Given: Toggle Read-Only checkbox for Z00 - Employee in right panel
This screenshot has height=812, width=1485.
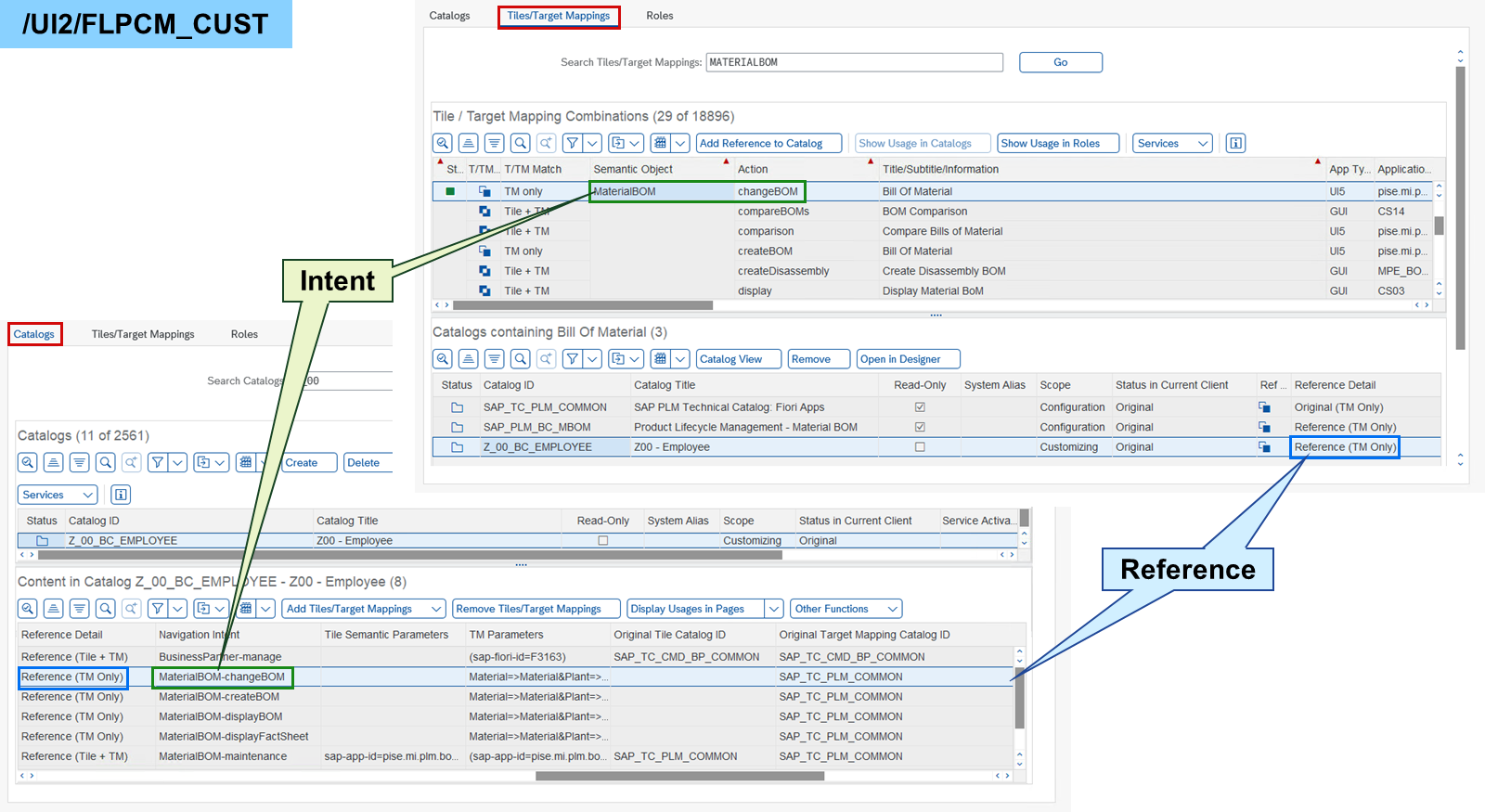Looking at the screenshot, I should tap(920, 447).
